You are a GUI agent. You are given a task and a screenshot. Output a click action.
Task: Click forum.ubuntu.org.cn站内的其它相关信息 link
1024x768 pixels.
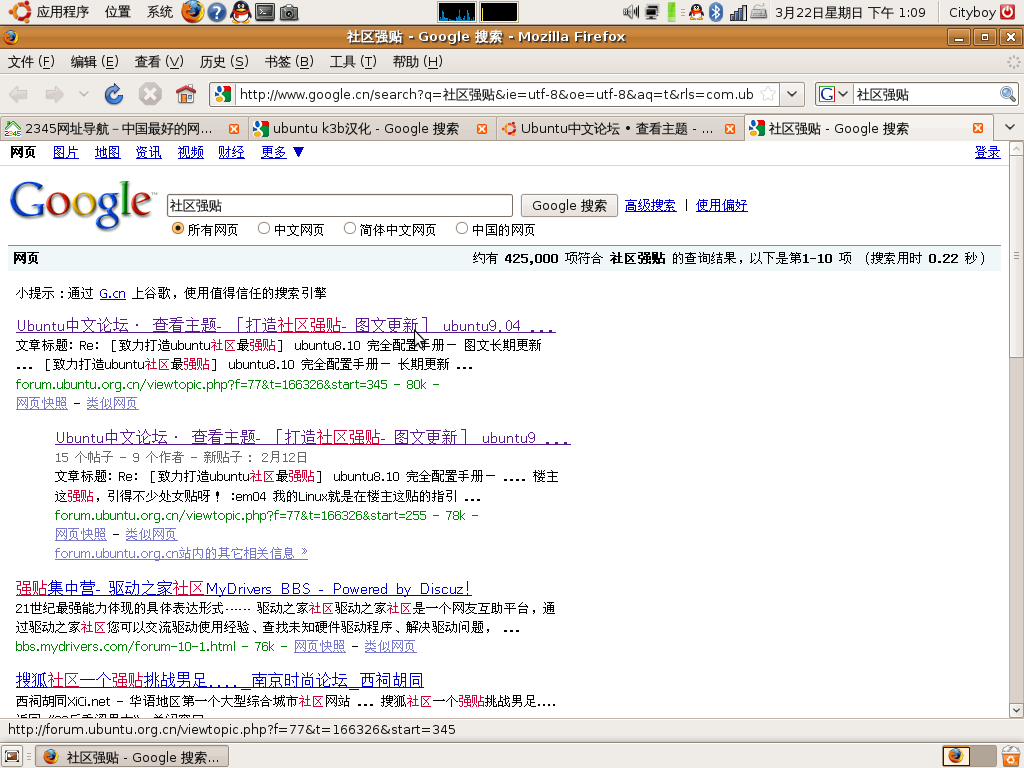[x=181, y=553]
